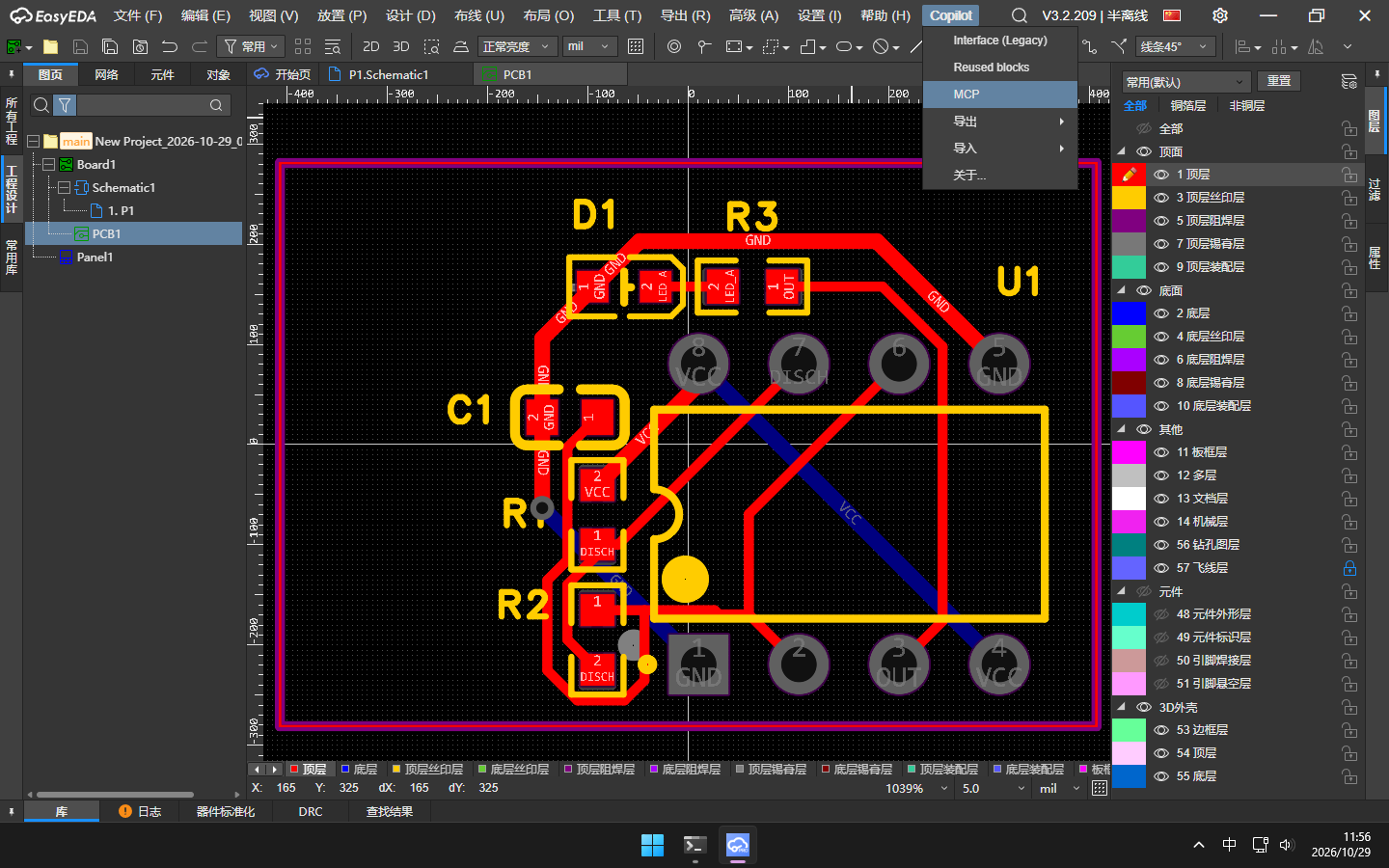Click the Save All icon
This screenshot has height=868, width=1389.
pos(110,46)
